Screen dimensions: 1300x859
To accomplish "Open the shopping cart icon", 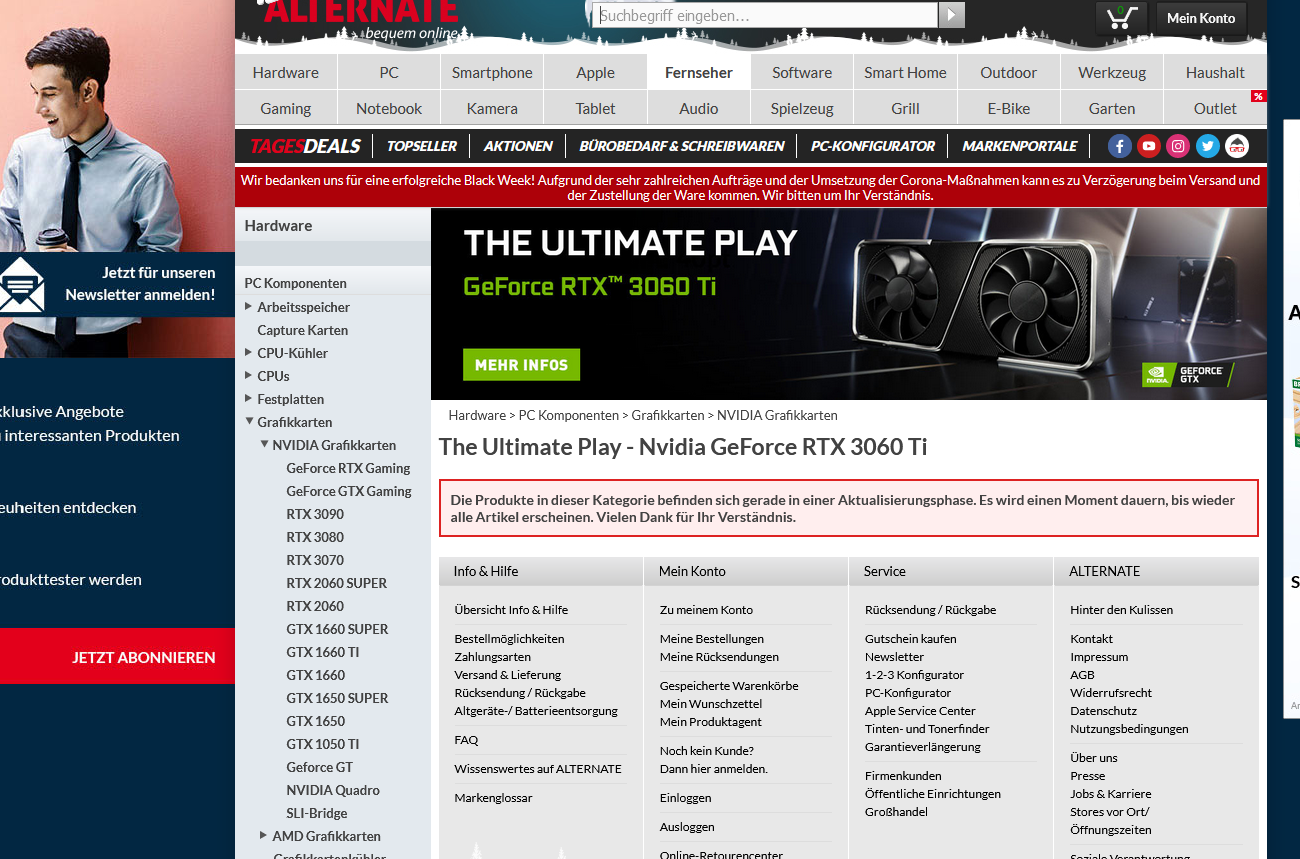I will (1121, 17).
